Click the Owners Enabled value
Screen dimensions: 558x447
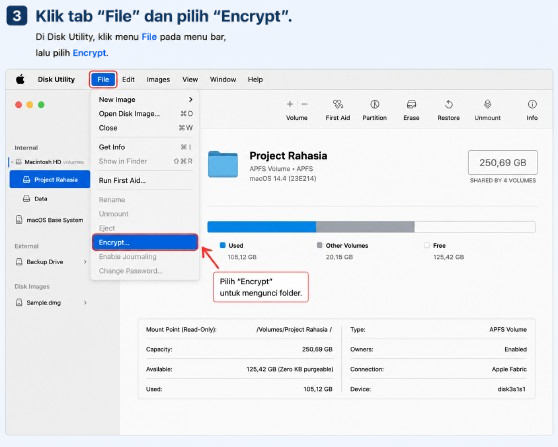click(516, 349)
